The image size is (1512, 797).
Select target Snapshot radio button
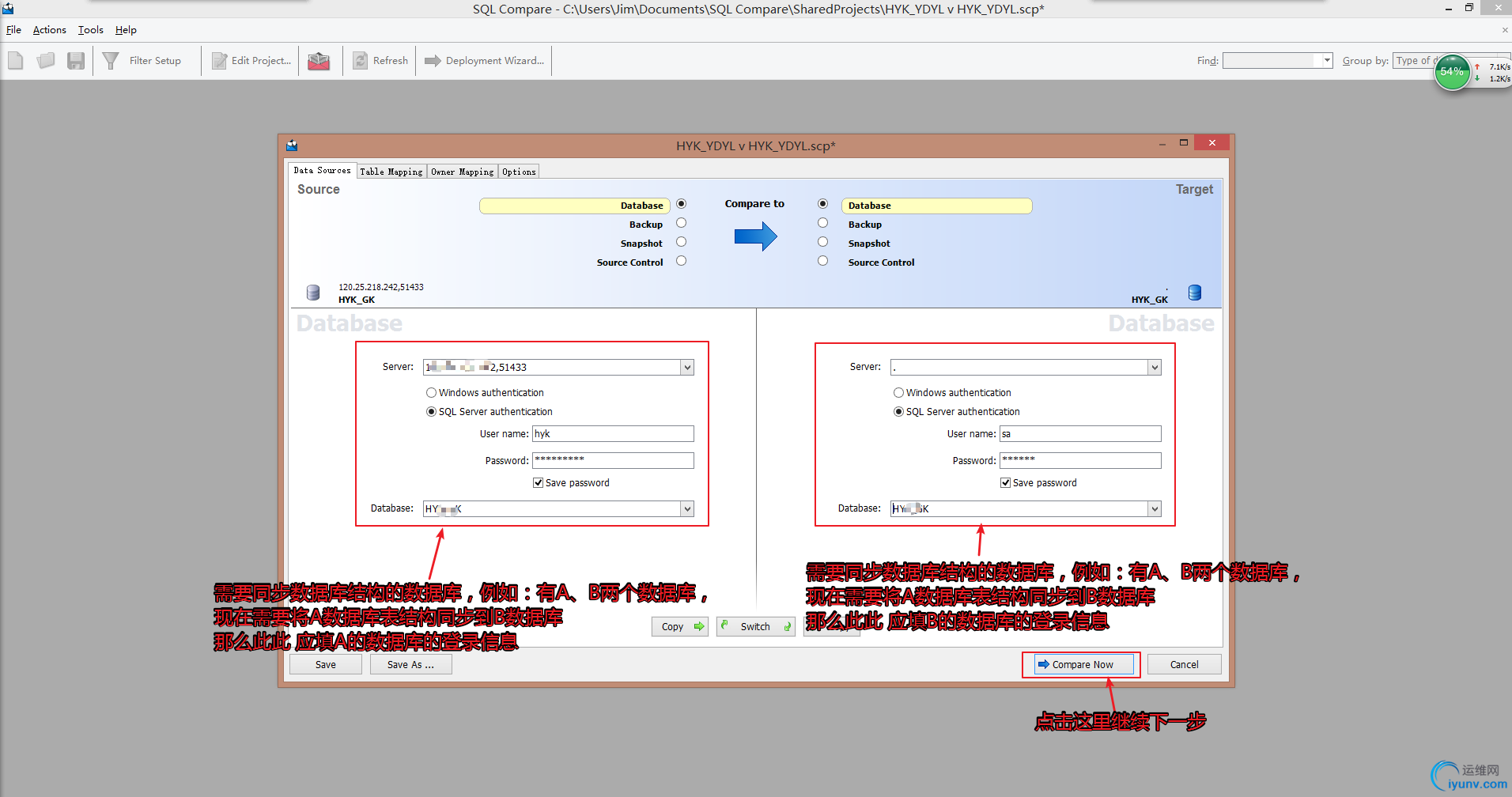(x=822, y=242)
